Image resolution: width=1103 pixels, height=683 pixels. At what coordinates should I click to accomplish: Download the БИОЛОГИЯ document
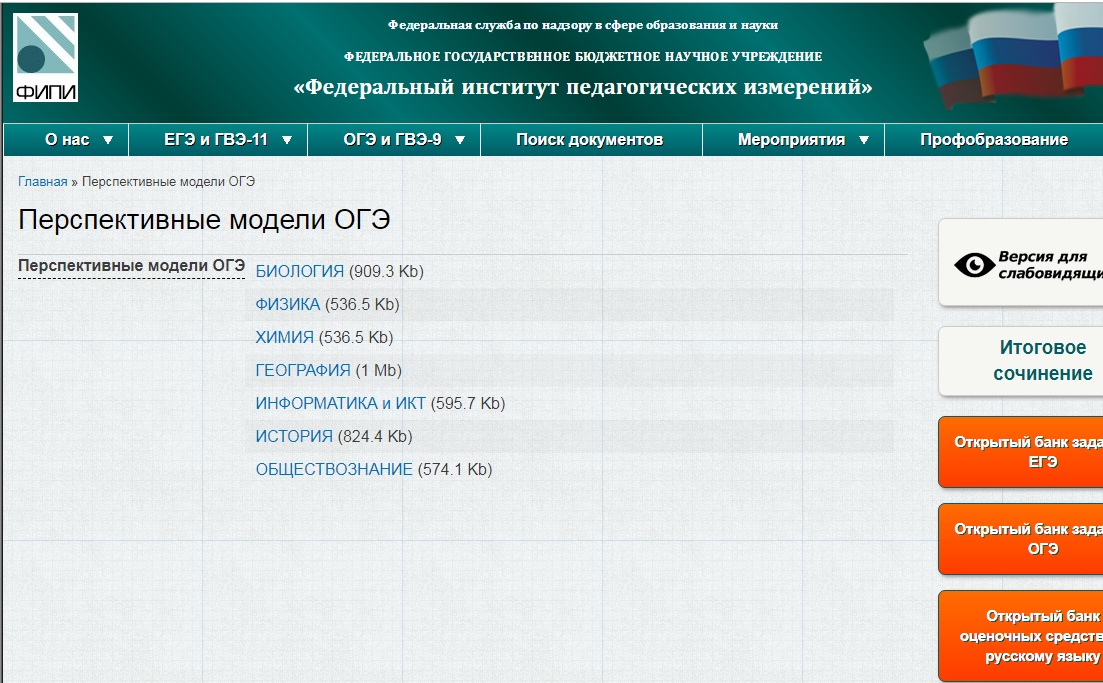coord(300,272)
